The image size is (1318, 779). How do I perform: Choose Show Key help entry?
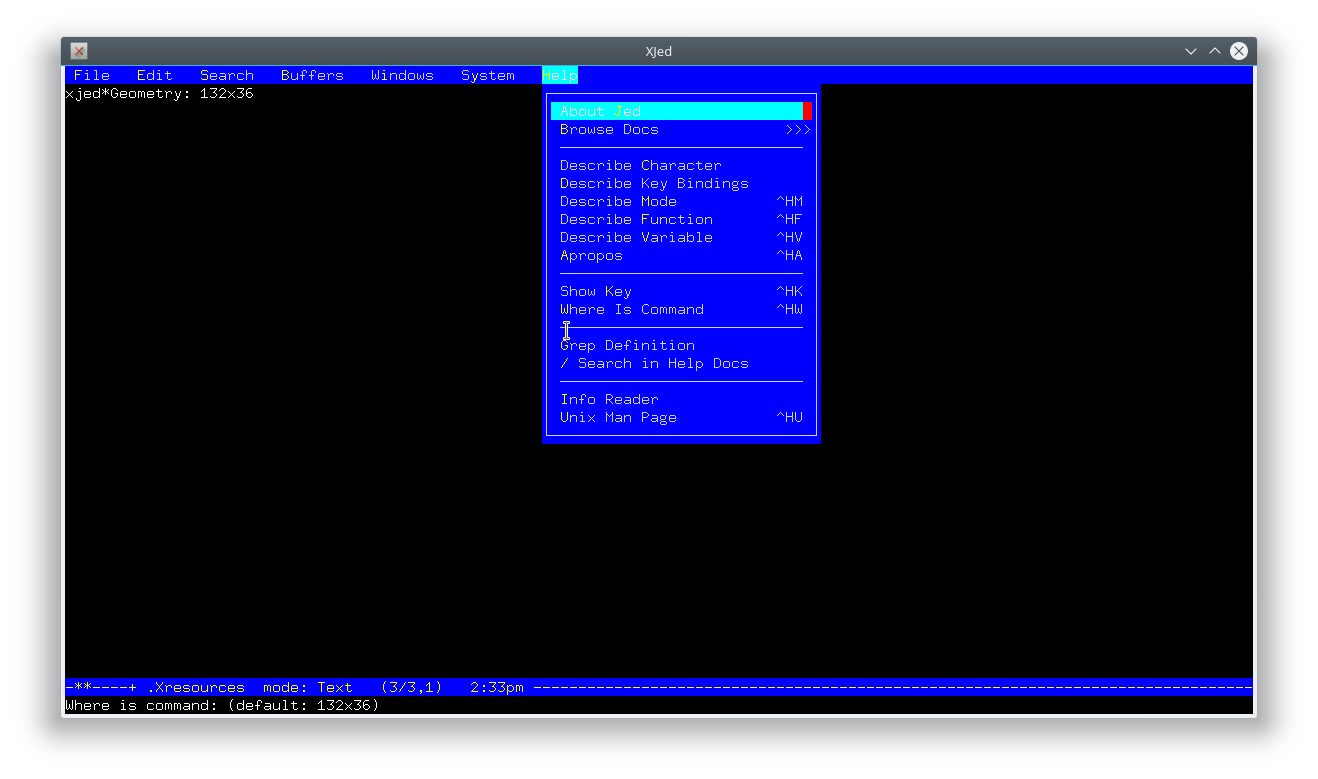pos(596,291)
